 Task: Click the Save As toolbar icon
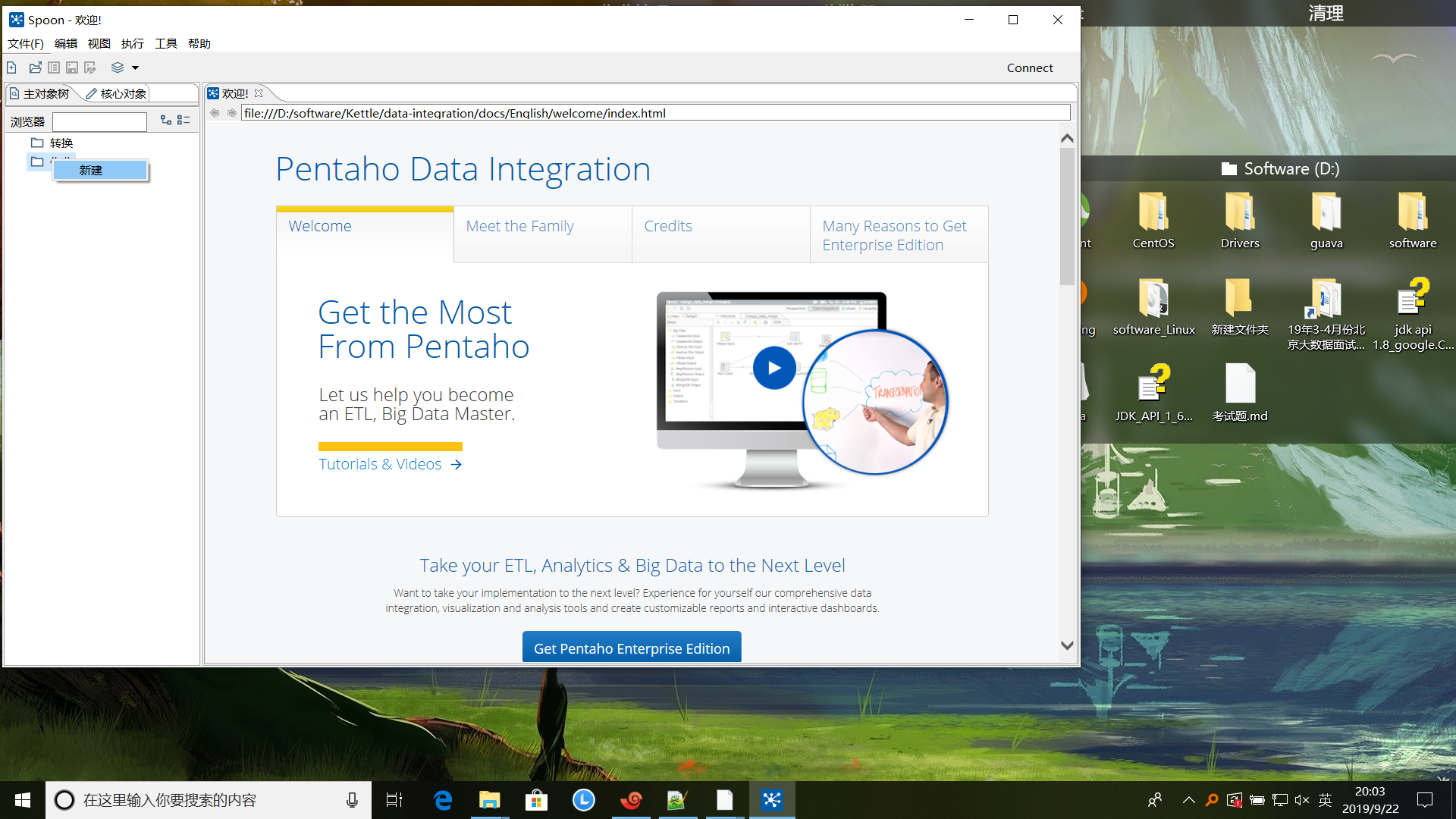pyautogui.click(x=90, y=67)
